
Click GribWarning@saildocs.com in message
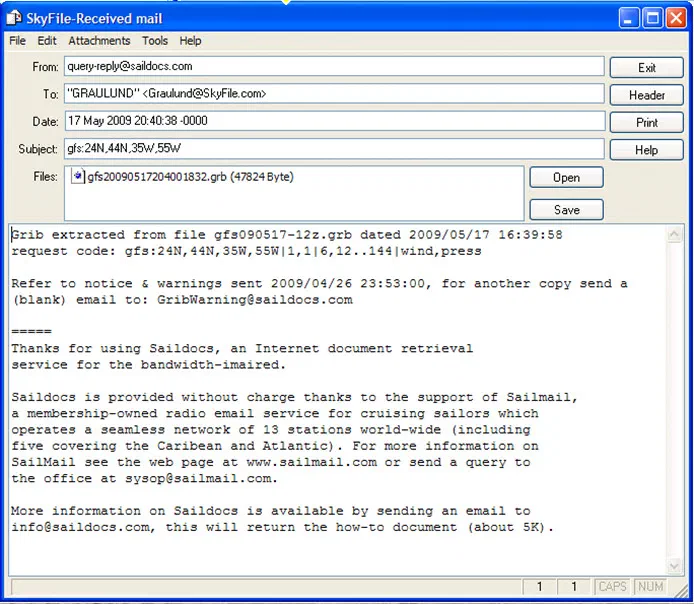click(x=254, y=300)
